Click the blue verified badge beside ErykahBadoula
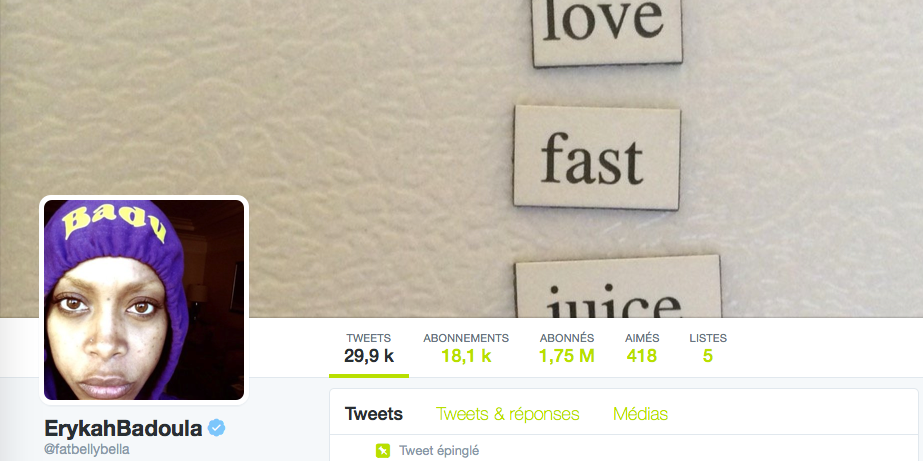This screenshot has height=461, width=923. coord(217,428)
